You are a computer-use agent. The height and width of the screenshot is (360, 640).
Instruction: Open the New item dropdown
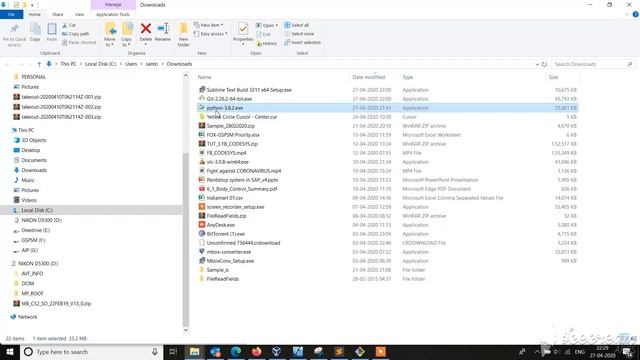(x=209, y=25)
